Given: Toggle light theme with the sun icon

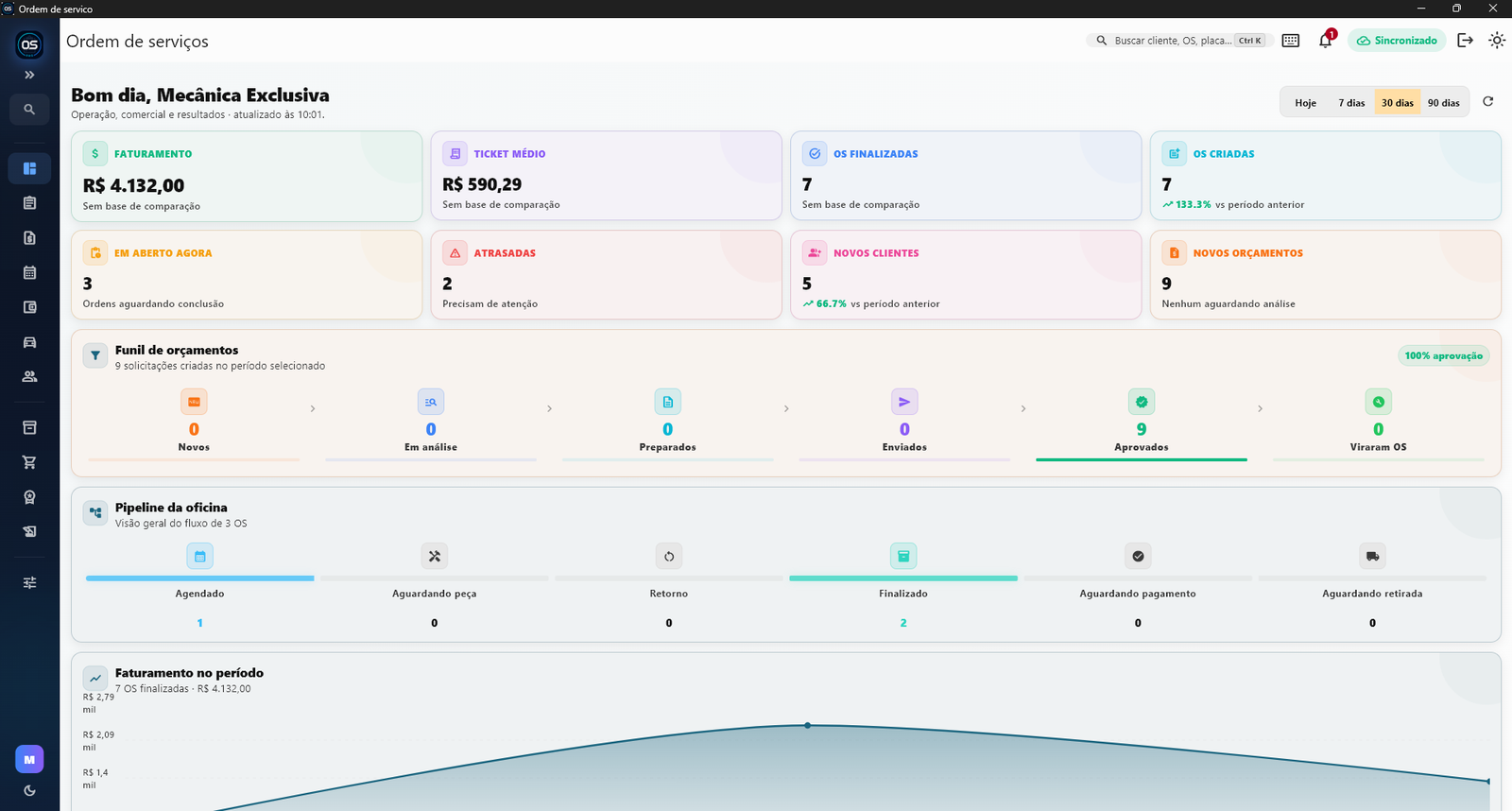Looking at the screenshot, I should (x=1497, y=41).
